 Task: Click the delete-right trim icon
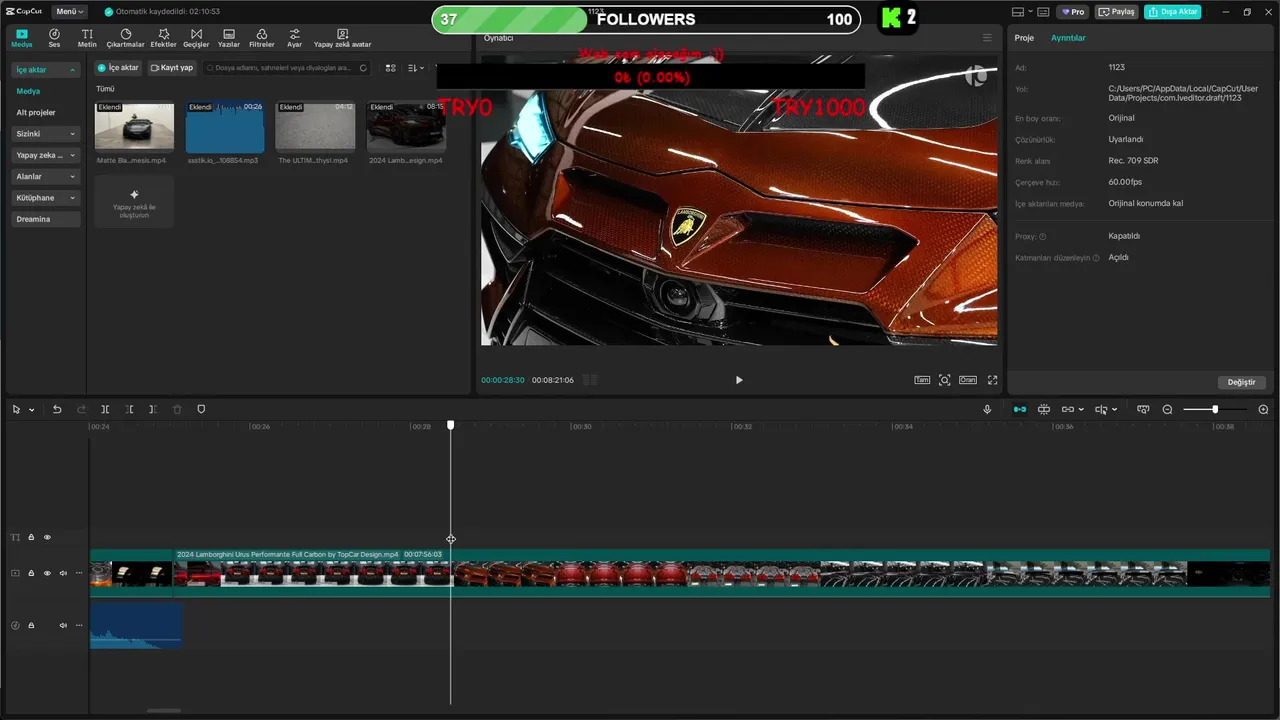point(153,409)
